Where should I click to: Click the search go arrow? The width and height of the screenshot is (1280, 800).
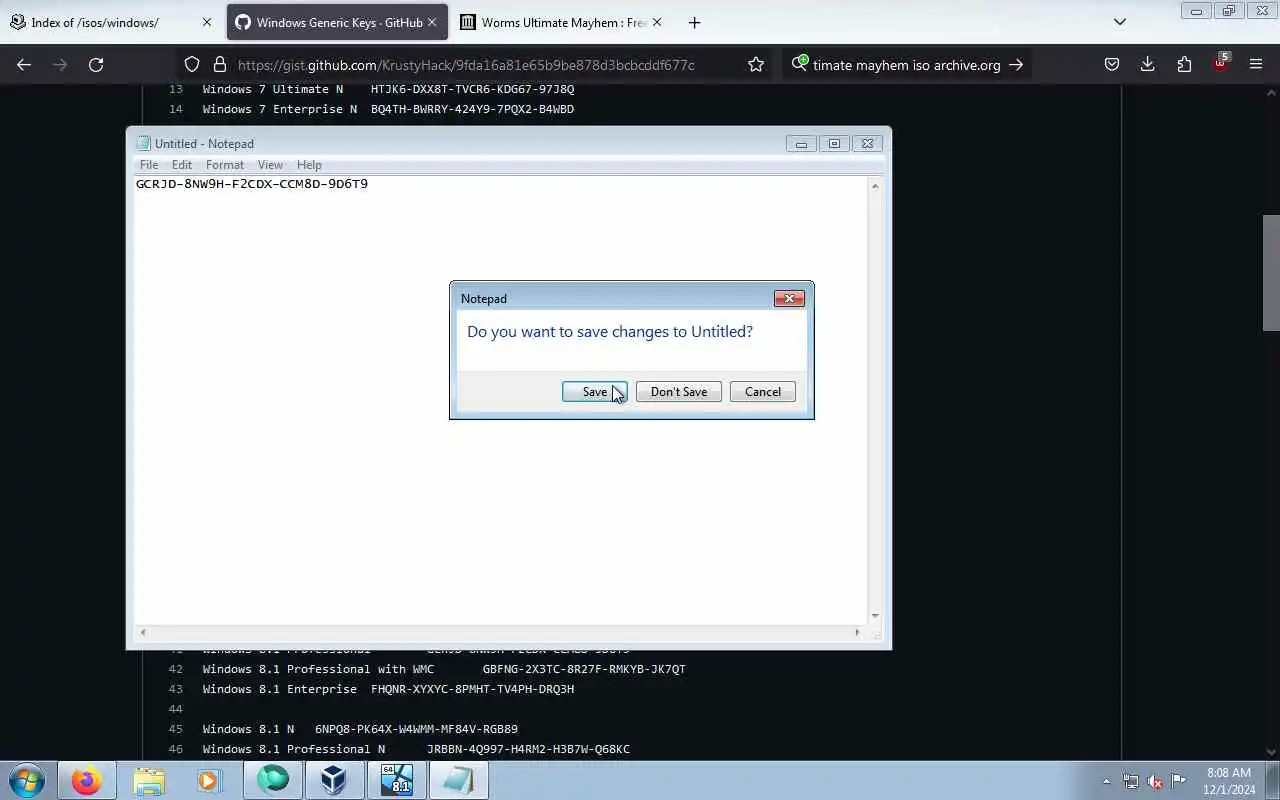click(1016, 64)
